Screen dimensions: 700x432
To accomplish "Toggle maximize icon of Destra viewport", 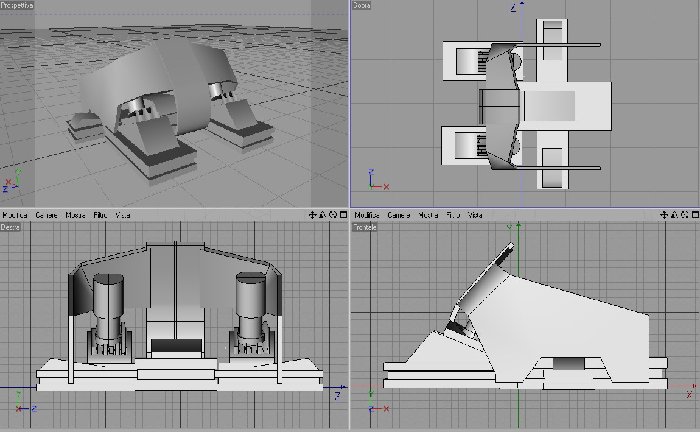I will [x=343, y=215].
